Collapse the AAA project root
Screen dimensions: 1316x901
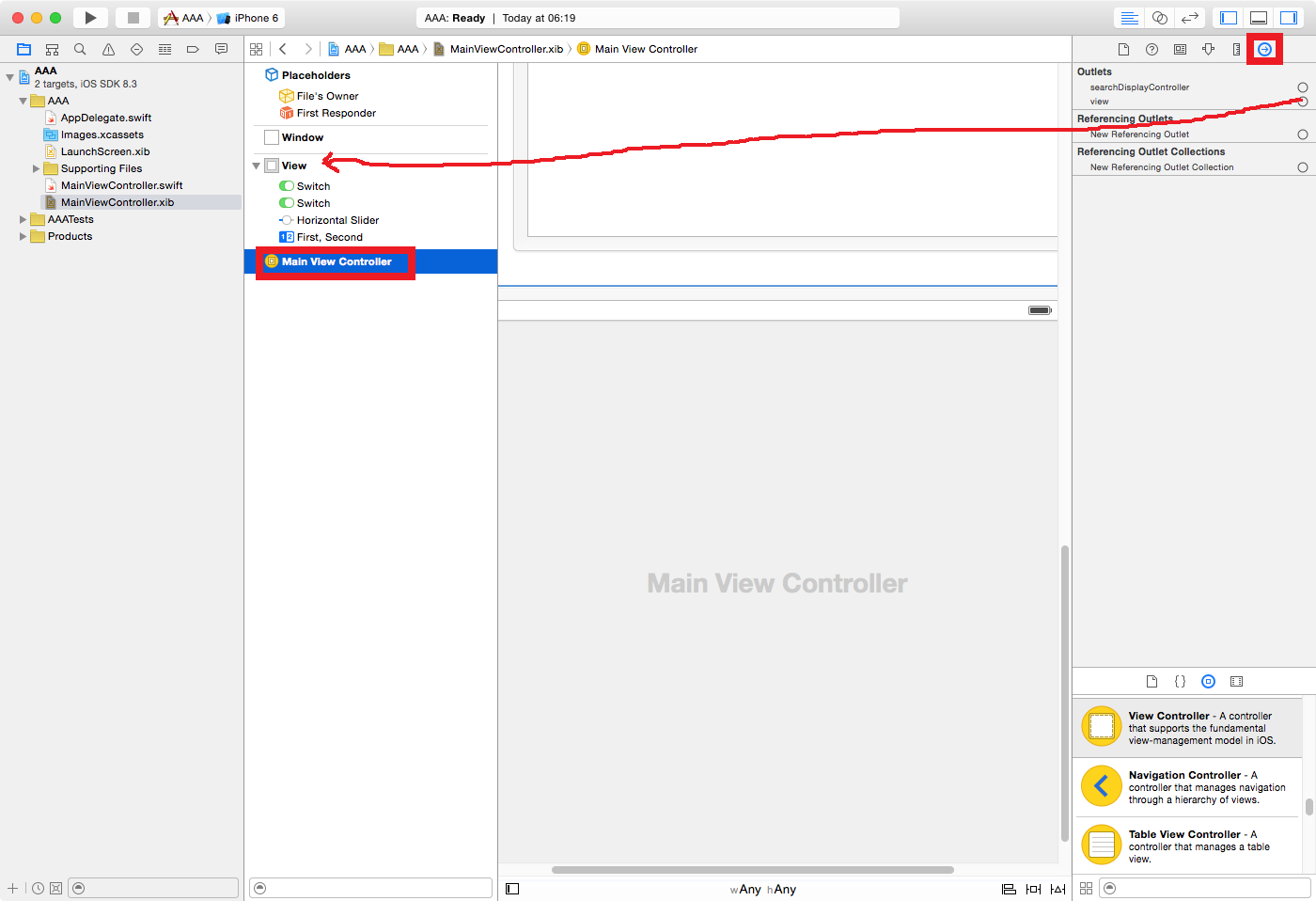point(9,76)
